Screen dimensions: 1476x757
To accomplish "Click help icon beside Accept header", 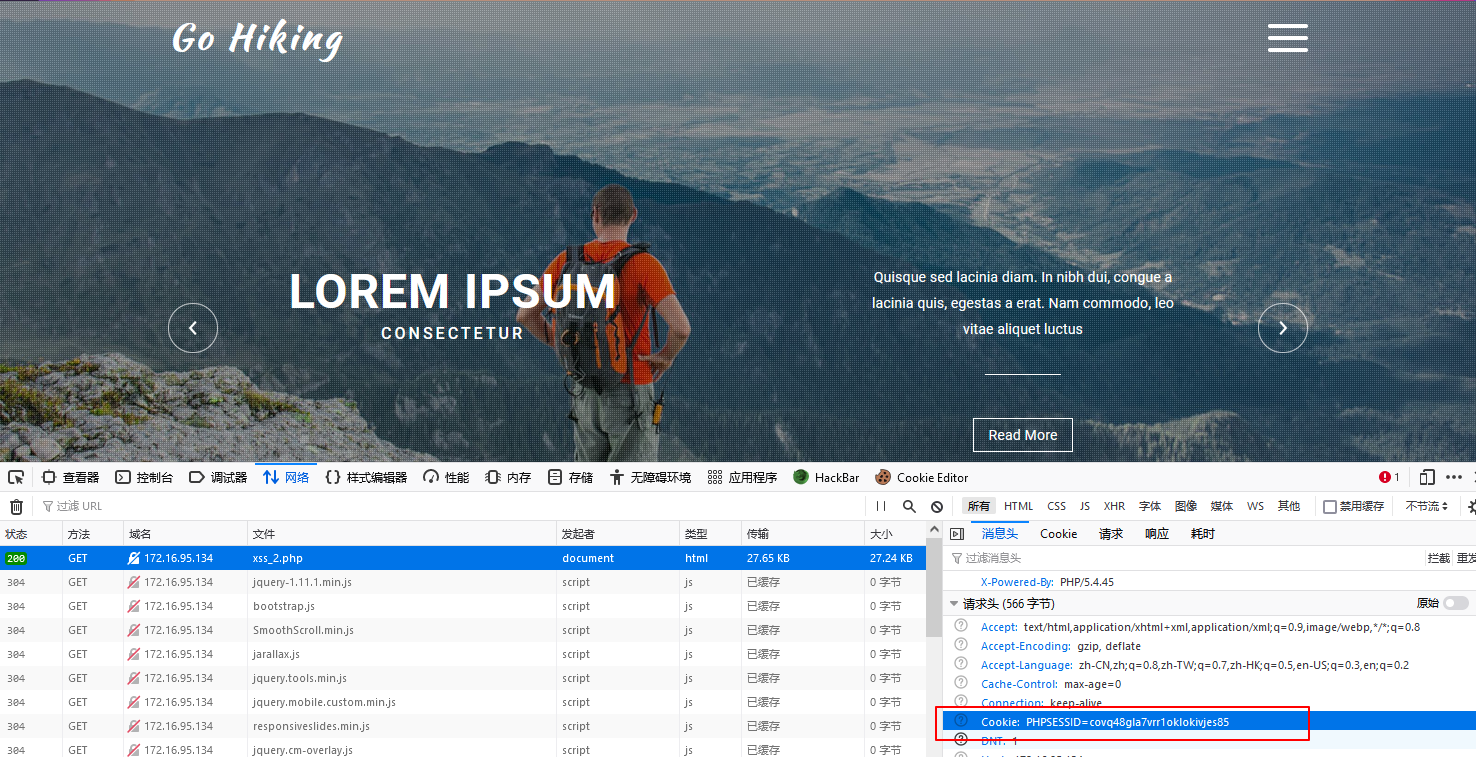I will click(x=961, y=627).
